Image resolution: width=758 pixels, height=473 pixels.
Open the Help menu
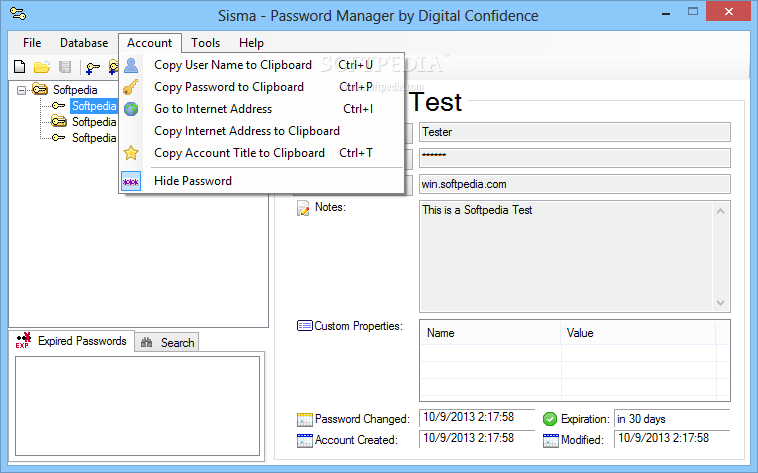tap(251, 43)
